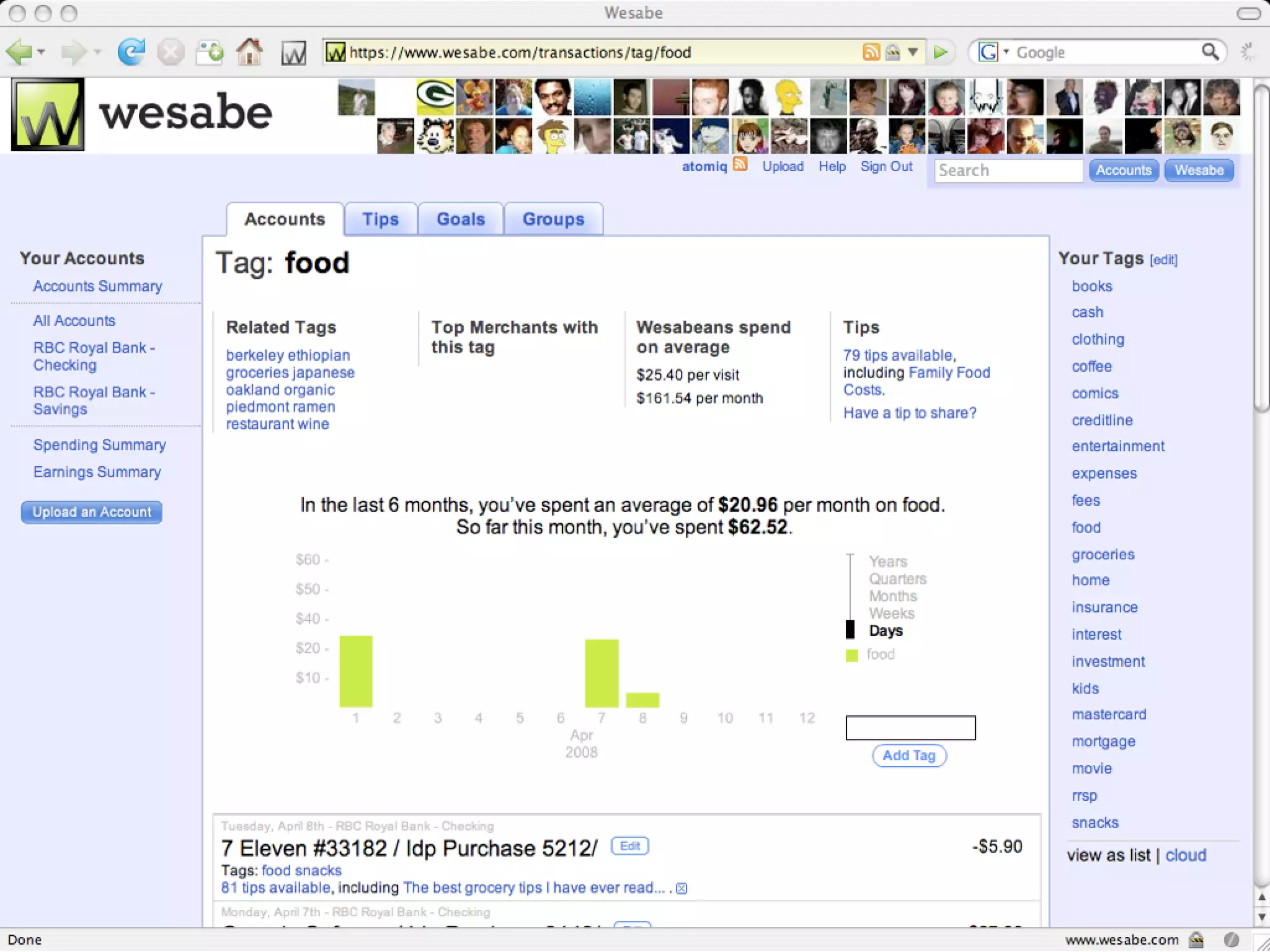Select the Wesabe search scope button
The image size is (1270, 952).
1199,170
